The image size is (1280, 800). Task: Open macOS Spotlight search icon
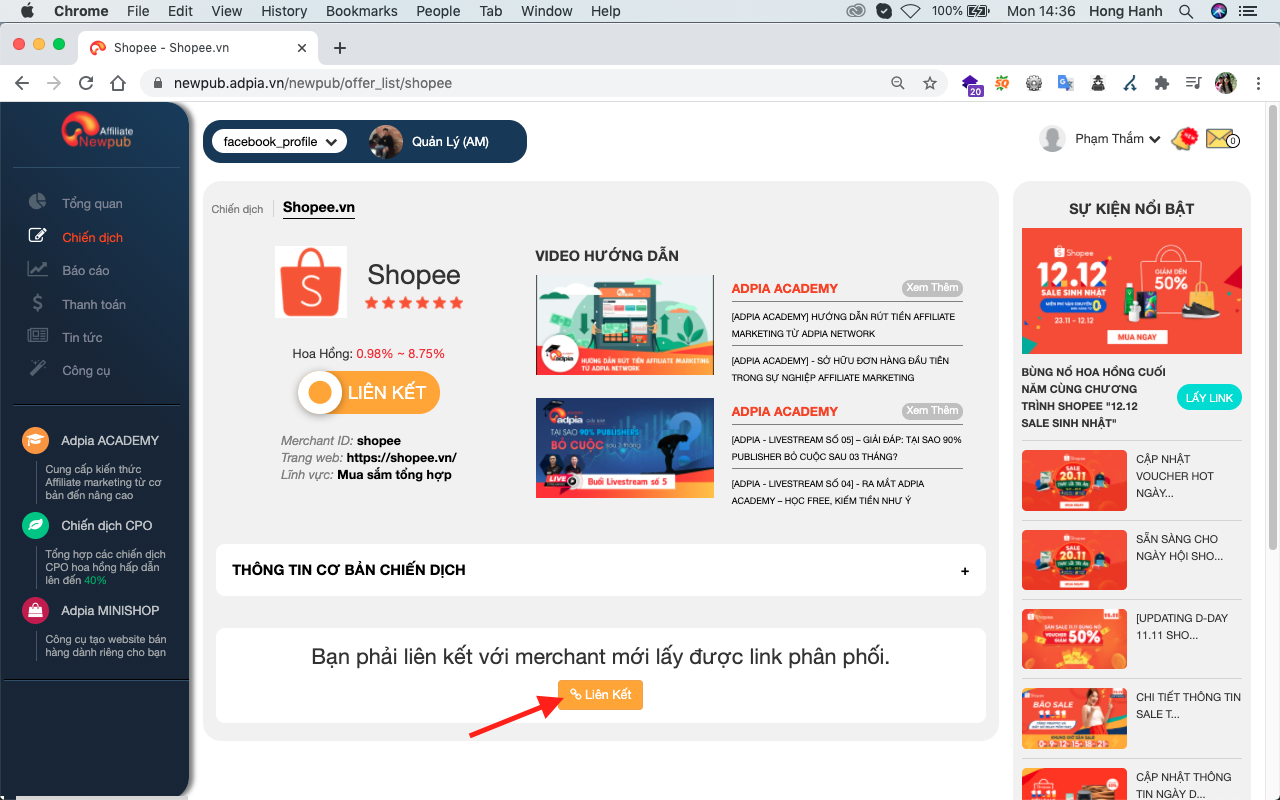(x=1186, y=11)
